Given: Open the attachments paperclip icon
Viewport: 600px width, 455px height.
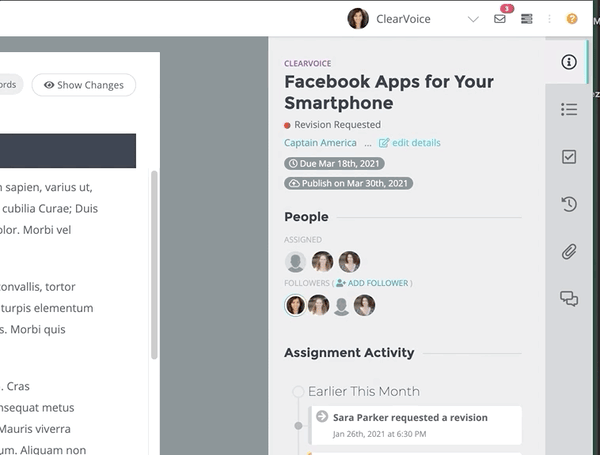Looking at the screenshot, I should 569,251.
